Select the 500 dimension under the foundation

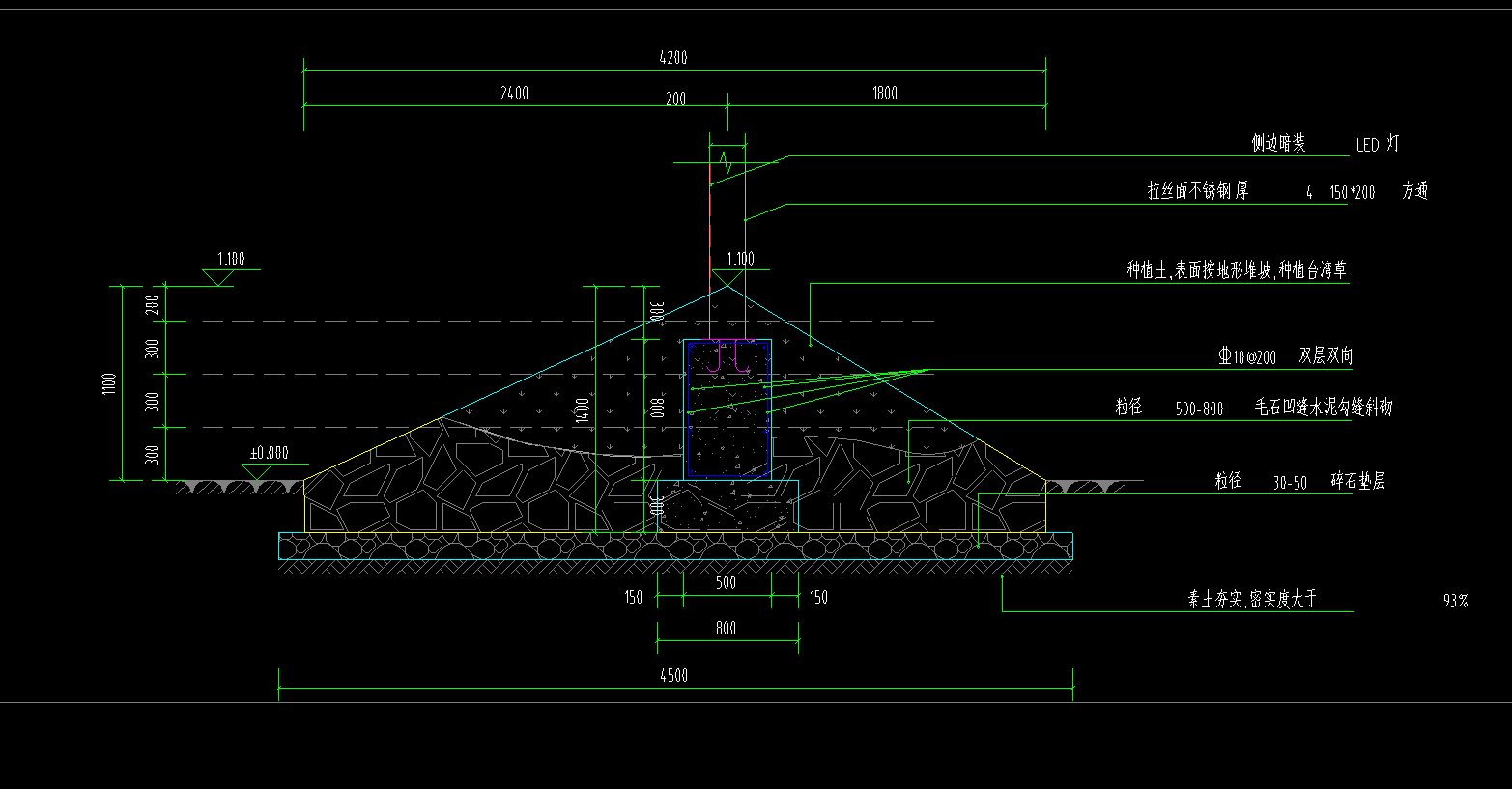click(x=726, y=582)
